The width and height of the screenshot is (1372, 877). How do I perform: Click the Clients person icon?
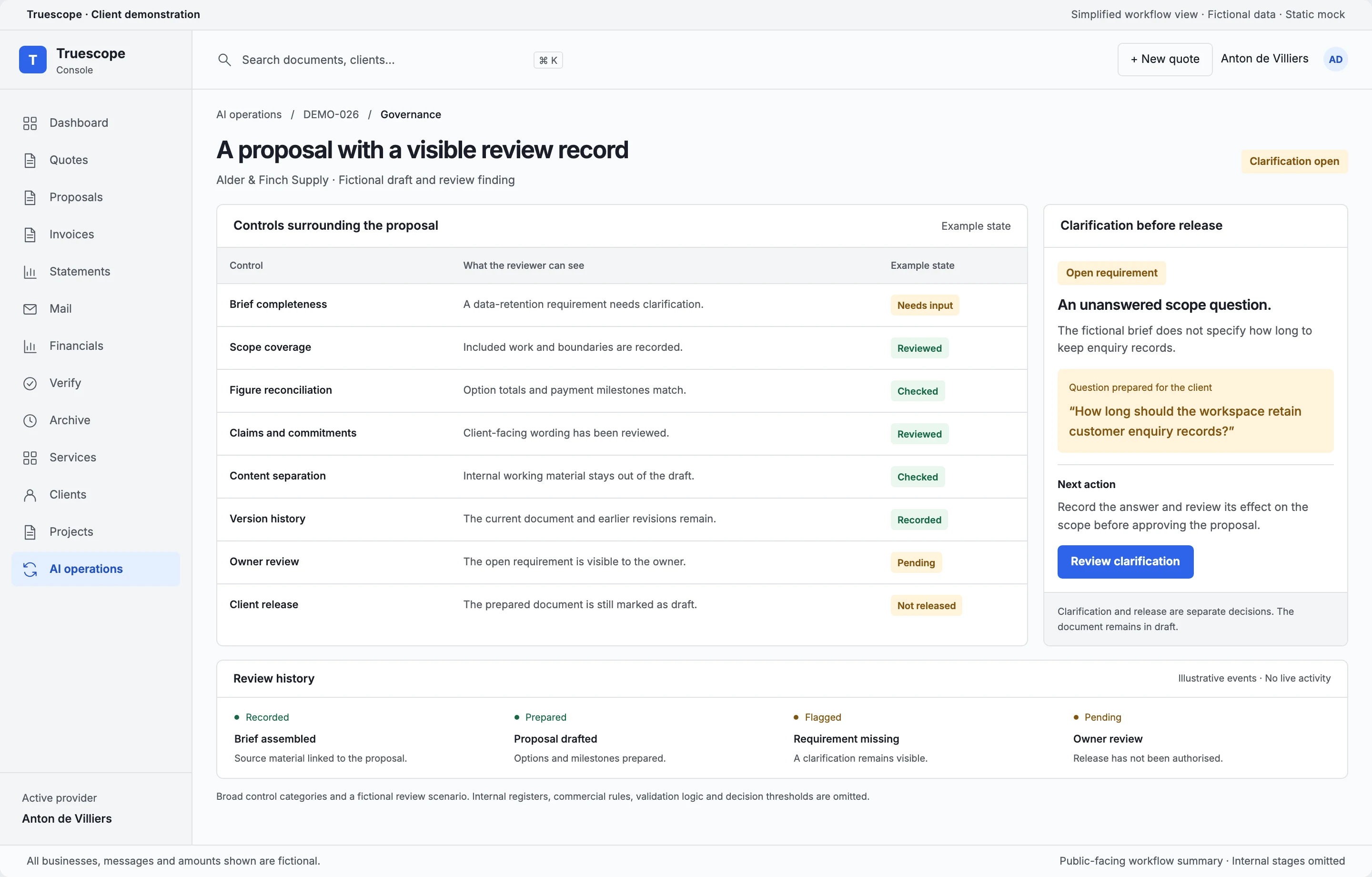point(30,494)
